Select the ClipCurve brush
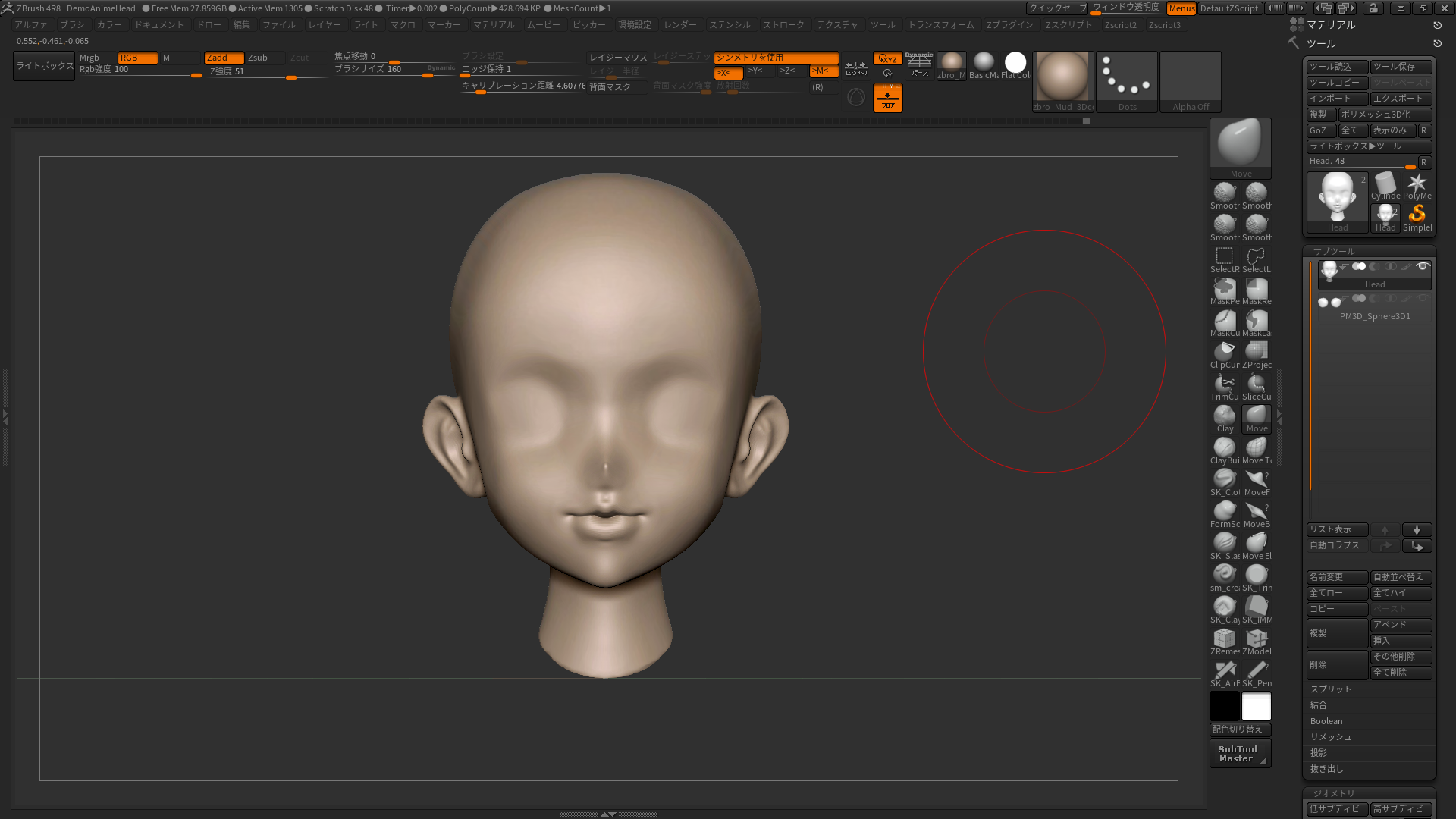Viewport: 1456px width, 819px height. (x=1224, y=352)
